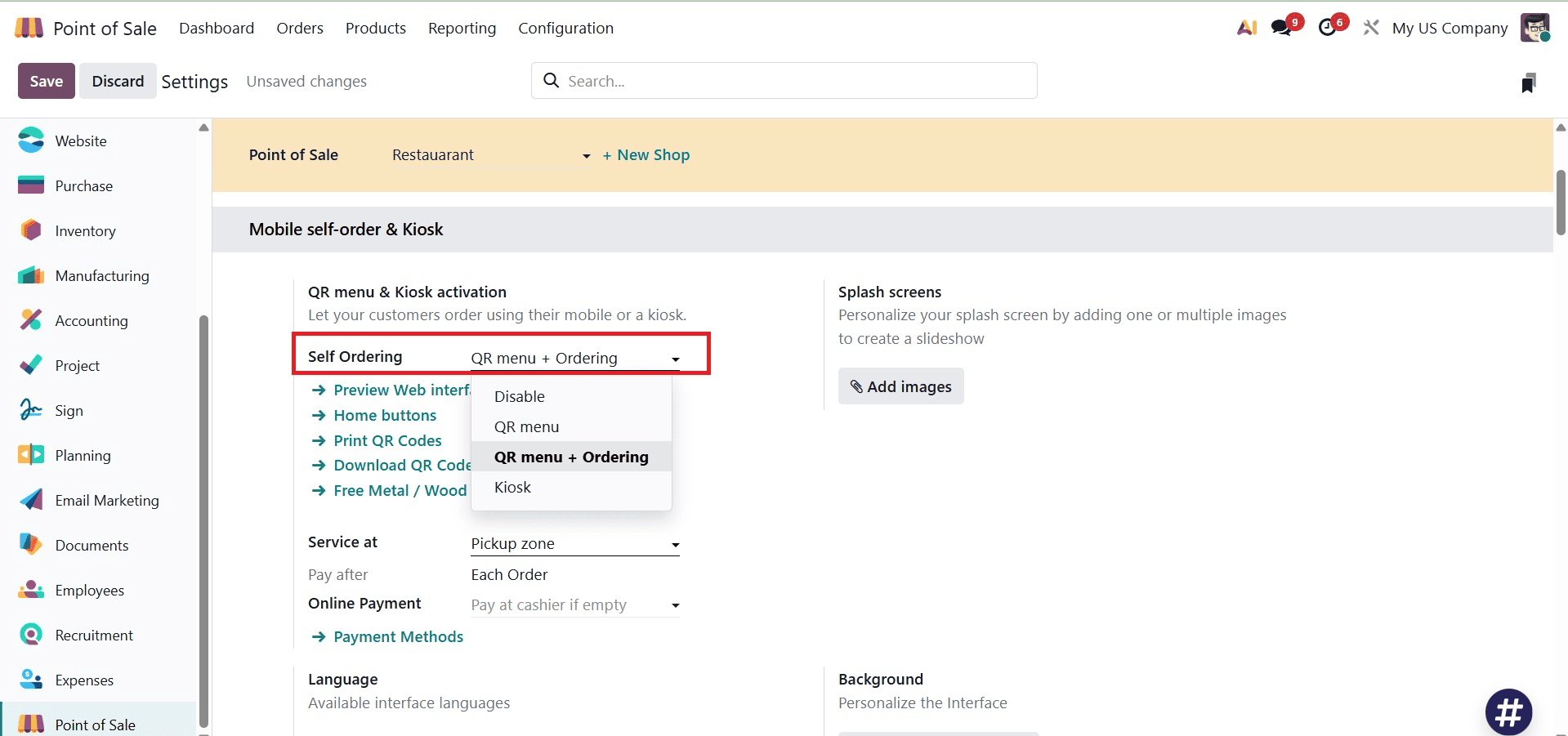Screen dimensions: 1568x736
Task: Click the Discard button
Action: click(x=118, y=81)
